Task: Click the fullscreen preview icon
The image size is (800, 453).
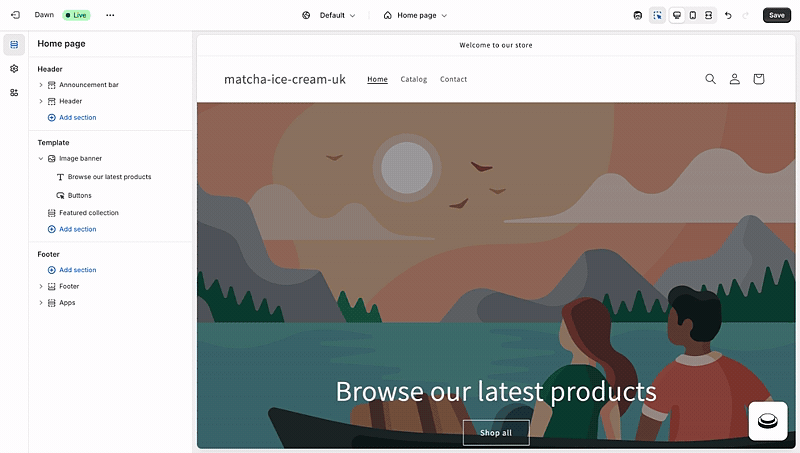Action: click(x=709, y=15)
